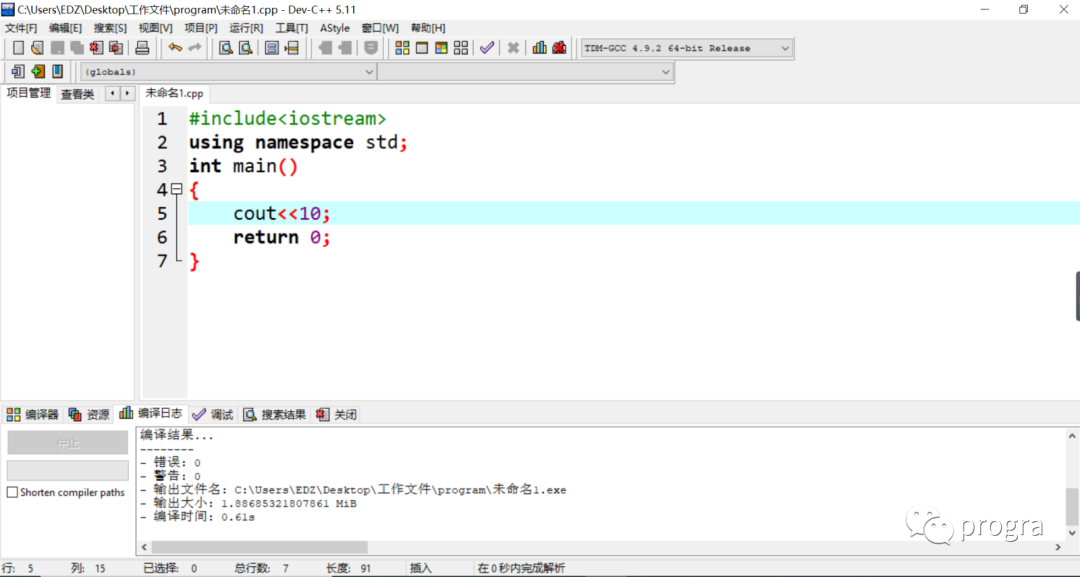Click the Goto line toolbar icon
Image resolution: width=1080 pixels, height=577 pixels.
pyautogui.click(x=292, y=48)
